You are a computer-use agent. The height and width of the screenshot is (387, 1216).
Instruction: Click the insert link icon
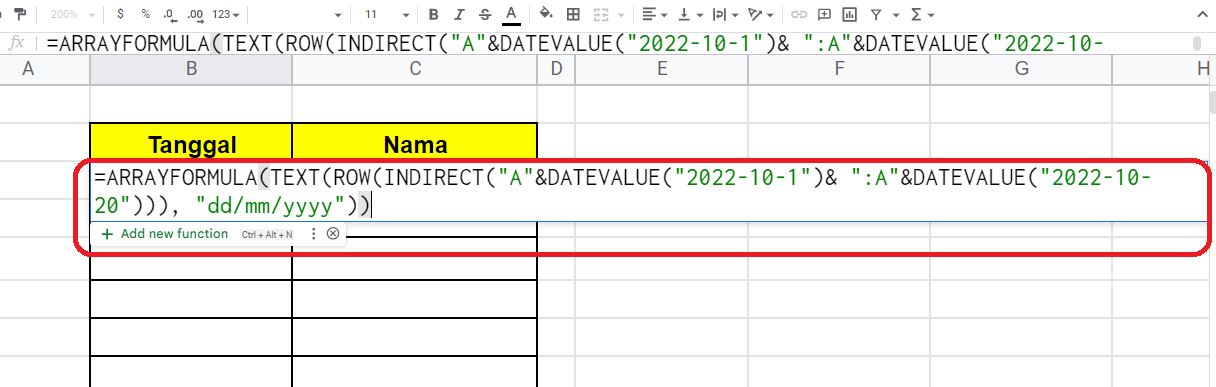click(799, 15)
